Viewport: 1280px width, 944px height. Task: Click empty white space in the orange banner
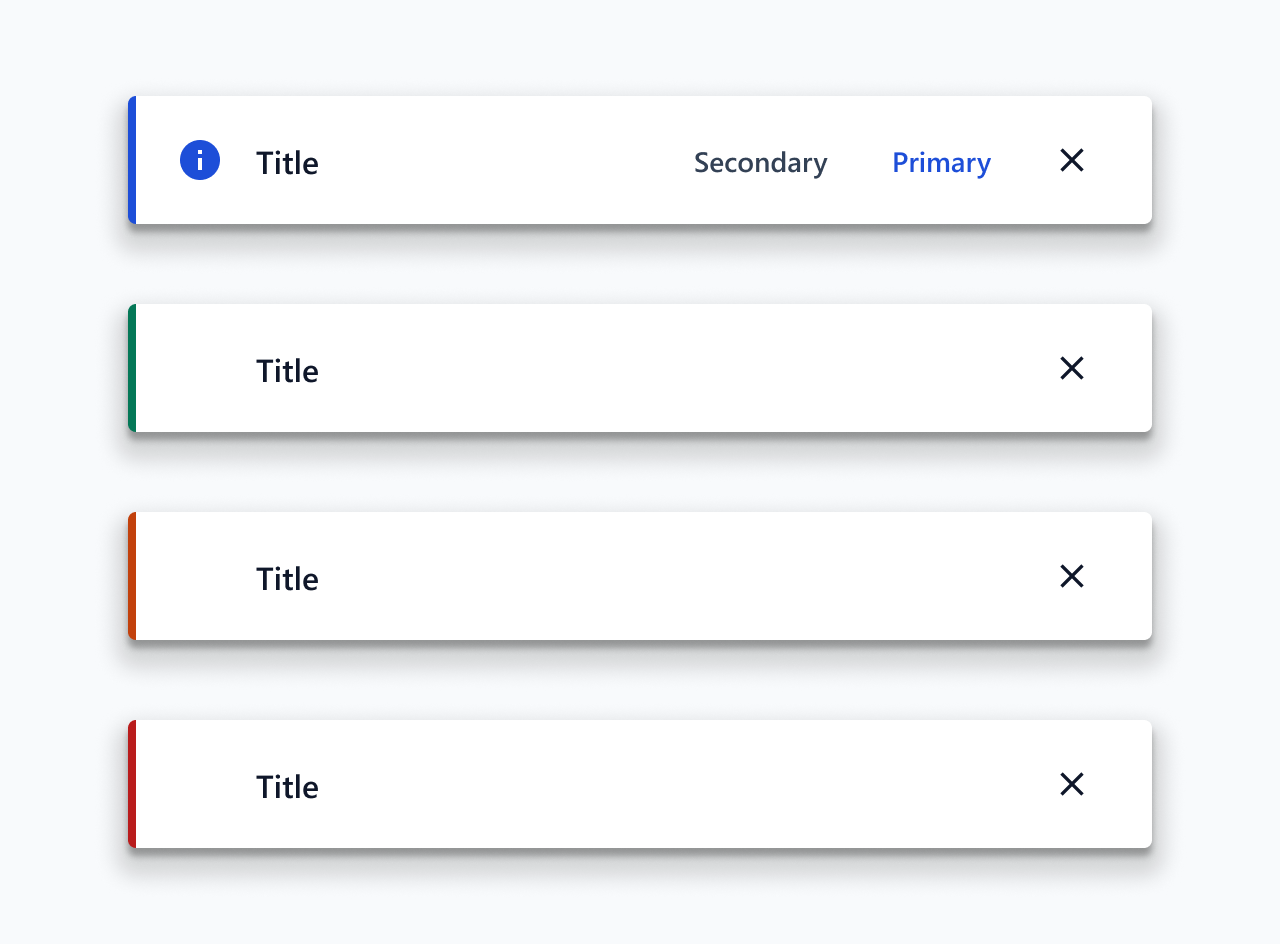coord(680,576)
